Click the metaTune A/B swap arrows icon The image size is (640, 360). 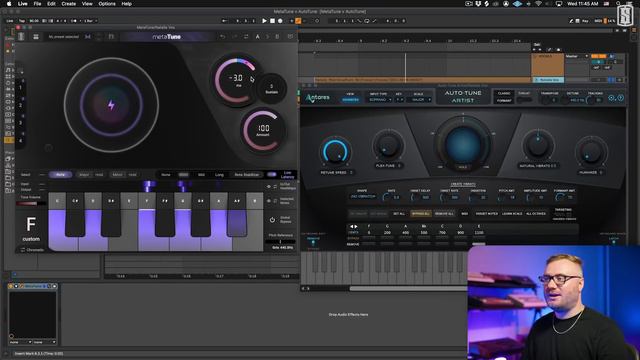246,37
